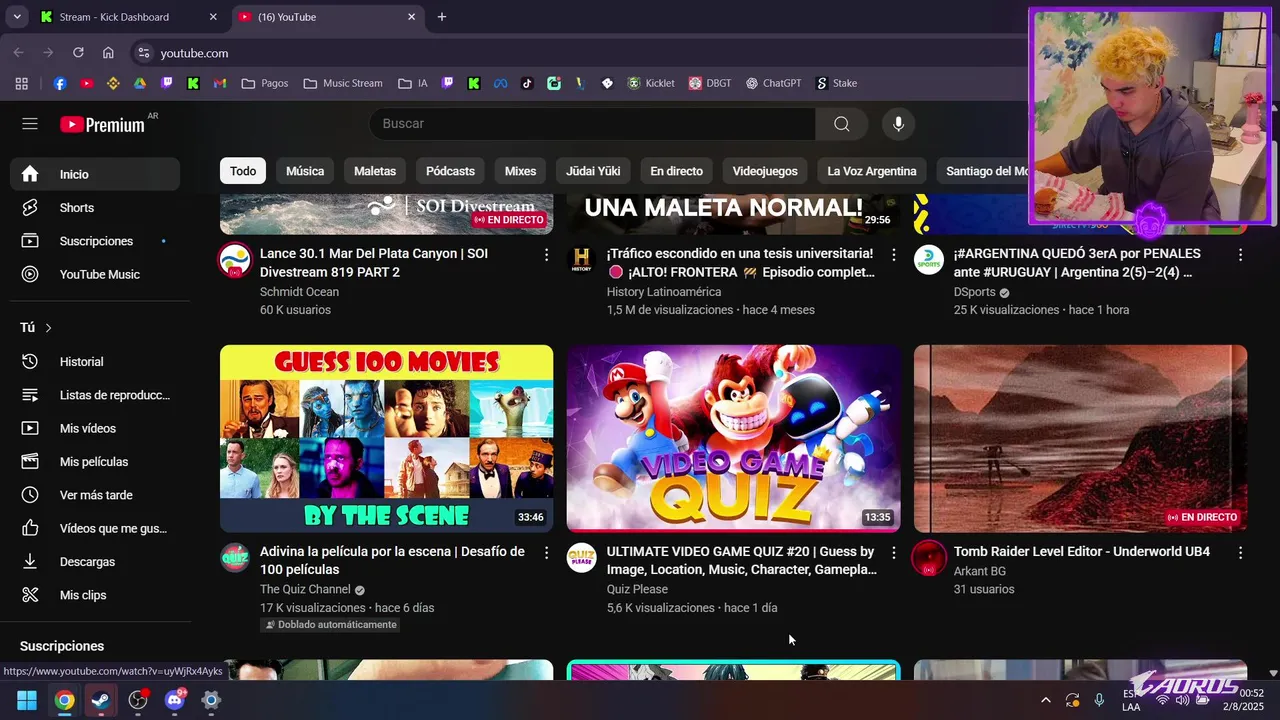
Task: Click the browser home button
Action: click(108, 53)
